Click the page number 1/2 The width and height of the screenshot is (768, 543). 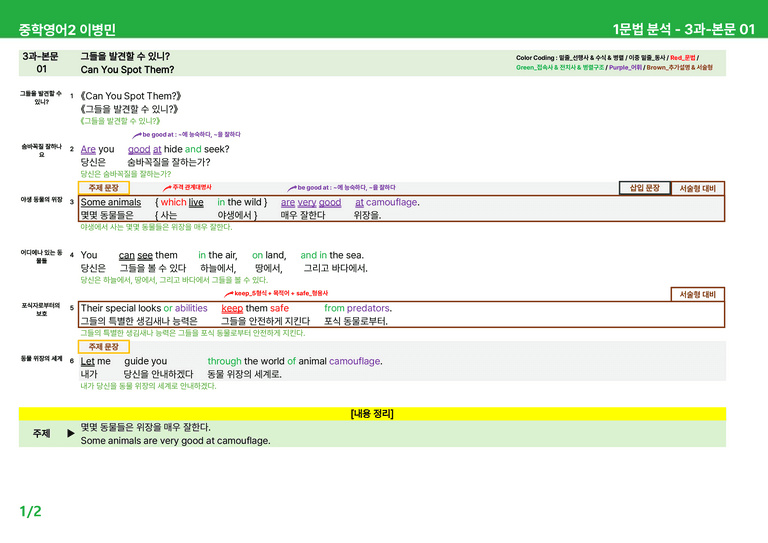click(x=30, y=512)
